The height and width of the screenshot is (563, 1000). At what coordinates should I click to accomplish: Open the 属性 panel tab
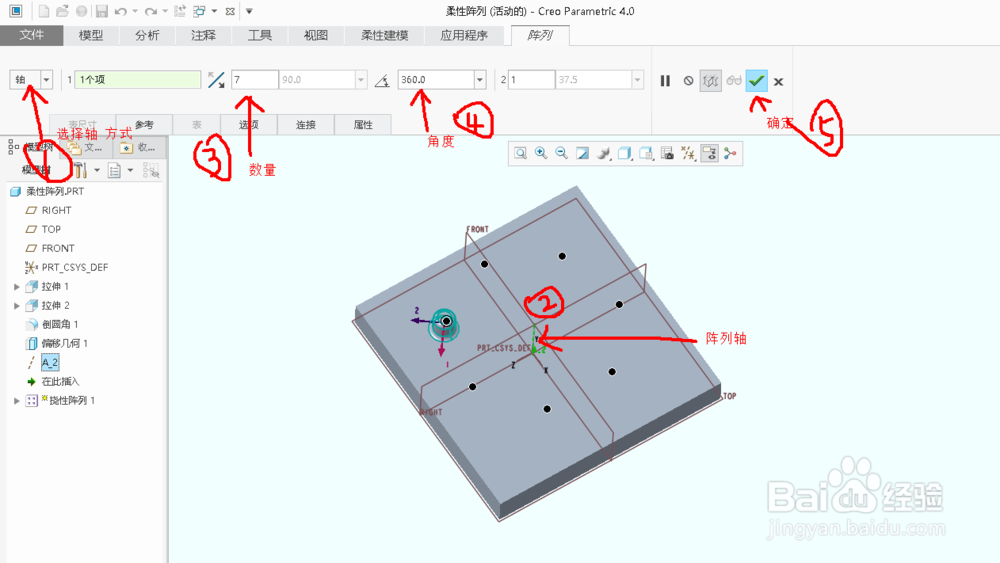pos(363,124)
